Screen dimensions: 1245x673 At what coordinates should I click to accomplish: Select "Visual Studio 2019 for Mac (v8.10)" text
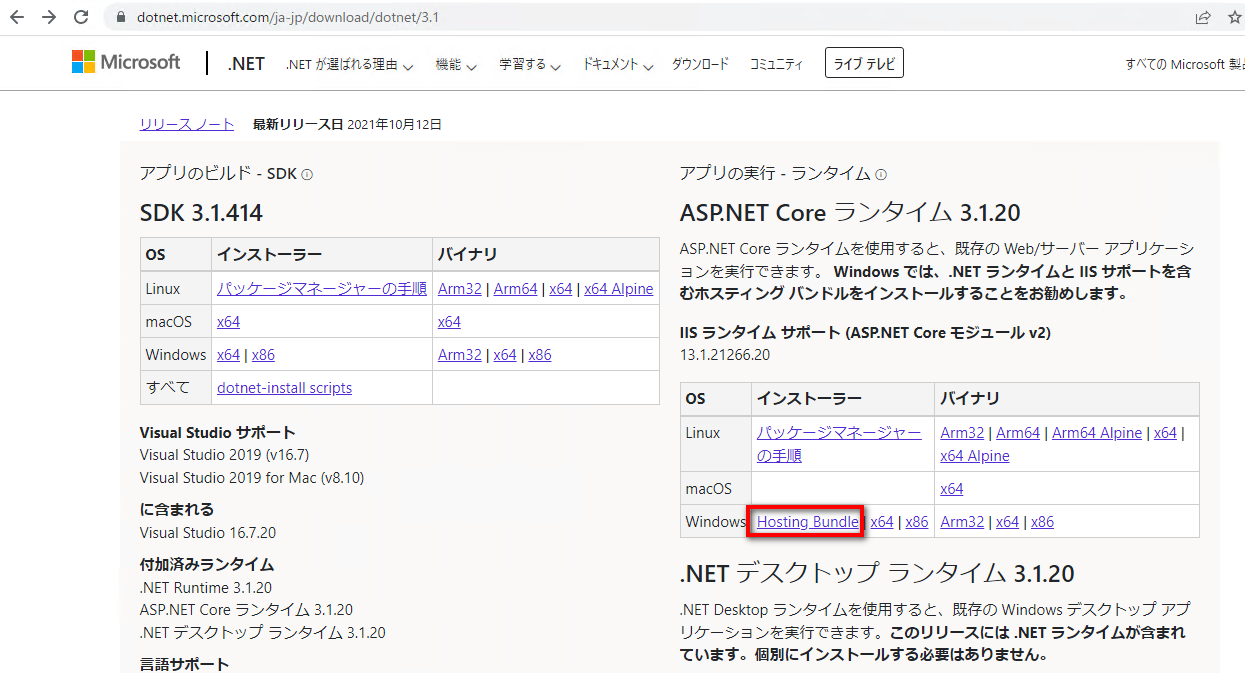tap(252, 478)
